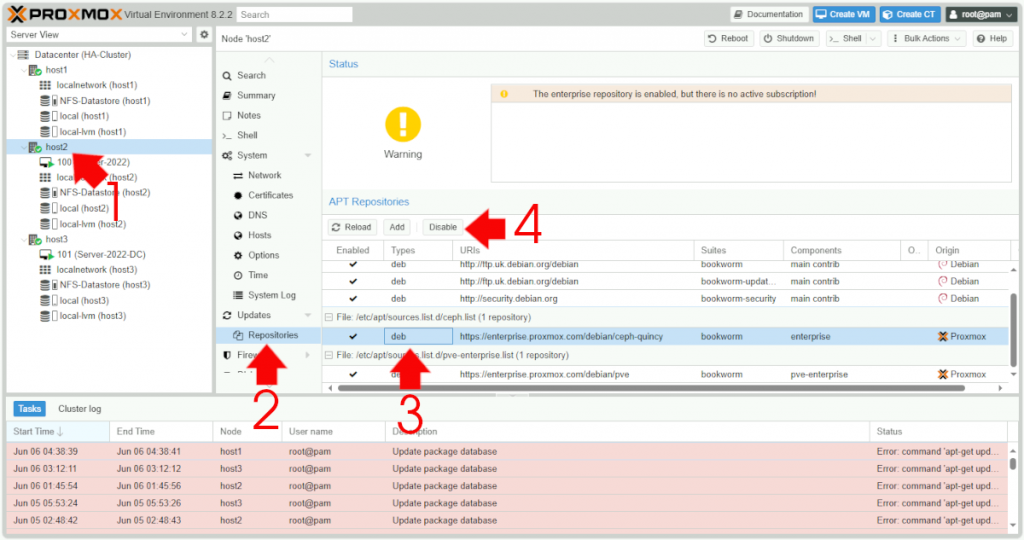The width and height of the screenshot is (1024, 540).
Task: Click Add repository button
Action: [x=397, y=227]
